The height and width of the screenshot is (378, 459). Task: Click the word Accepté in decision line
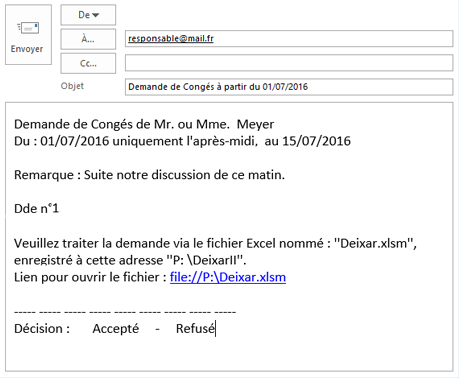point(116,329)
